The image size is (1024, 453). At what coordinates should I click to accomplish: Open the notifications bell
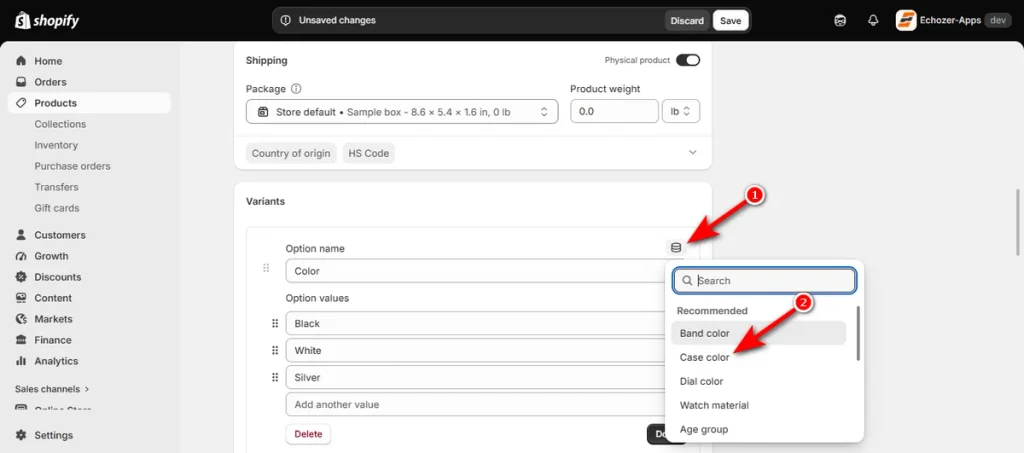pyautogui.click(x=873, y=21)
